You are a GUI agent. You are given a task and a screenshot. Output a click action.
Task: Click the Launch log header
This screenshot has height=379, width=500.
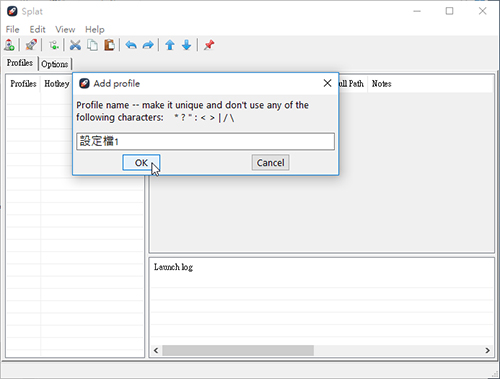(x=173, y=267)
